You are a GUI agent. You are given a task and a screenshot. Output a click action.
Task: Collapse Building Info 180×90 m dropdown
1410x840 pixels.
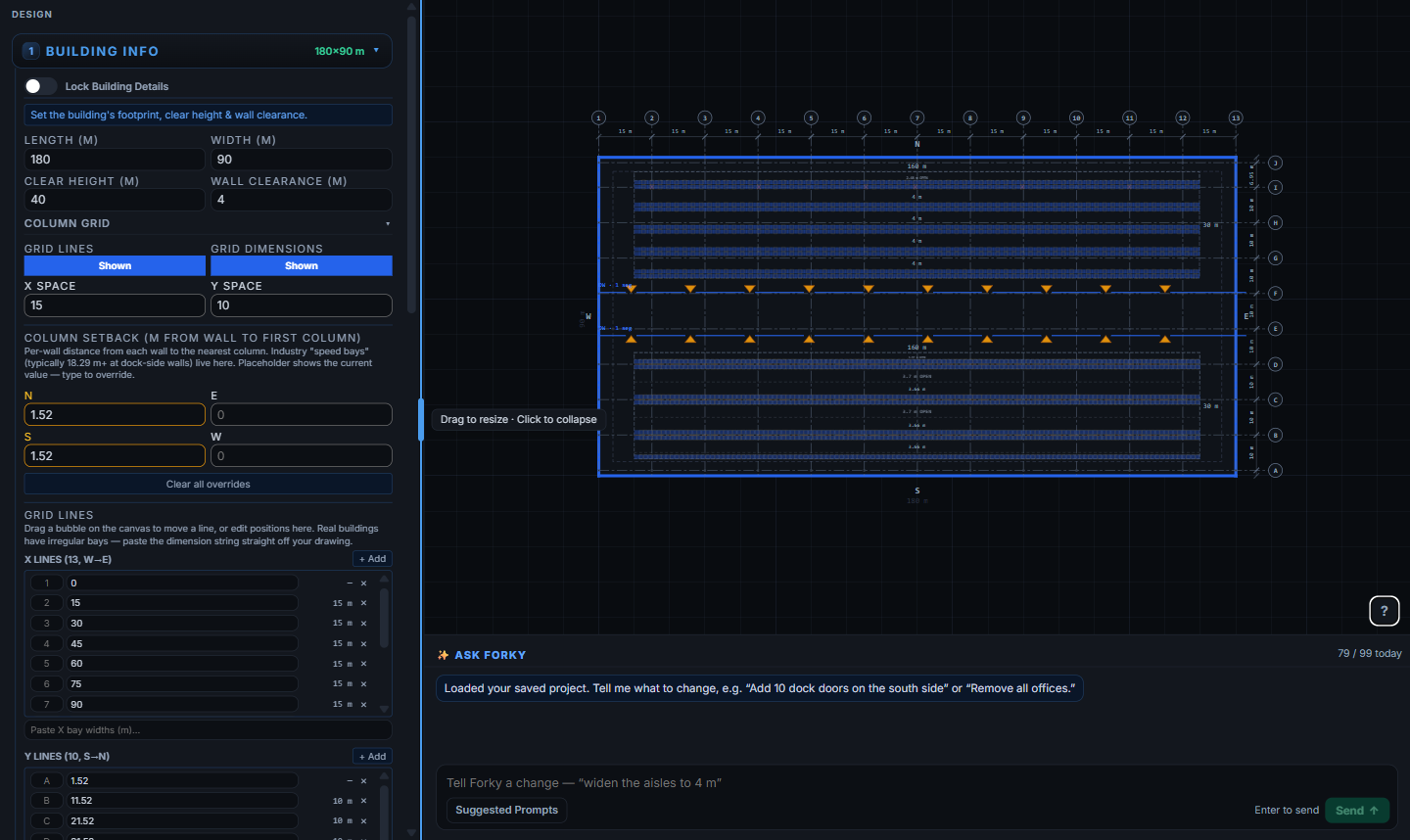click(x=376, y=50)
